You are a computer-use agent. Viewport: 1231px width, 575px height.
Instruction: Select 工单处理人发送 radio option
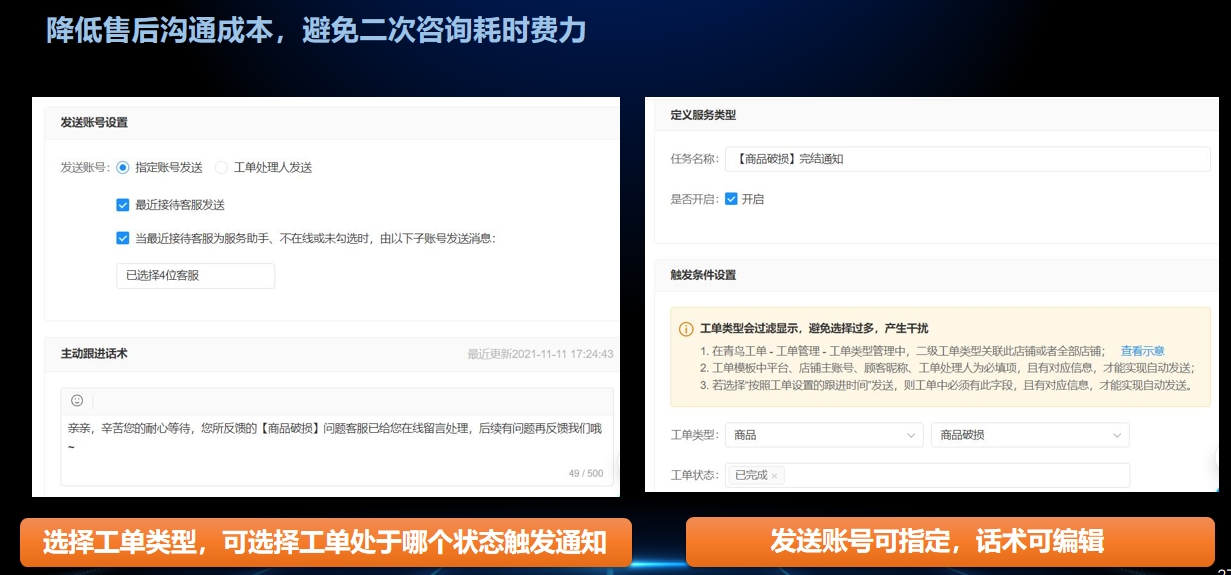coord(221,168)
